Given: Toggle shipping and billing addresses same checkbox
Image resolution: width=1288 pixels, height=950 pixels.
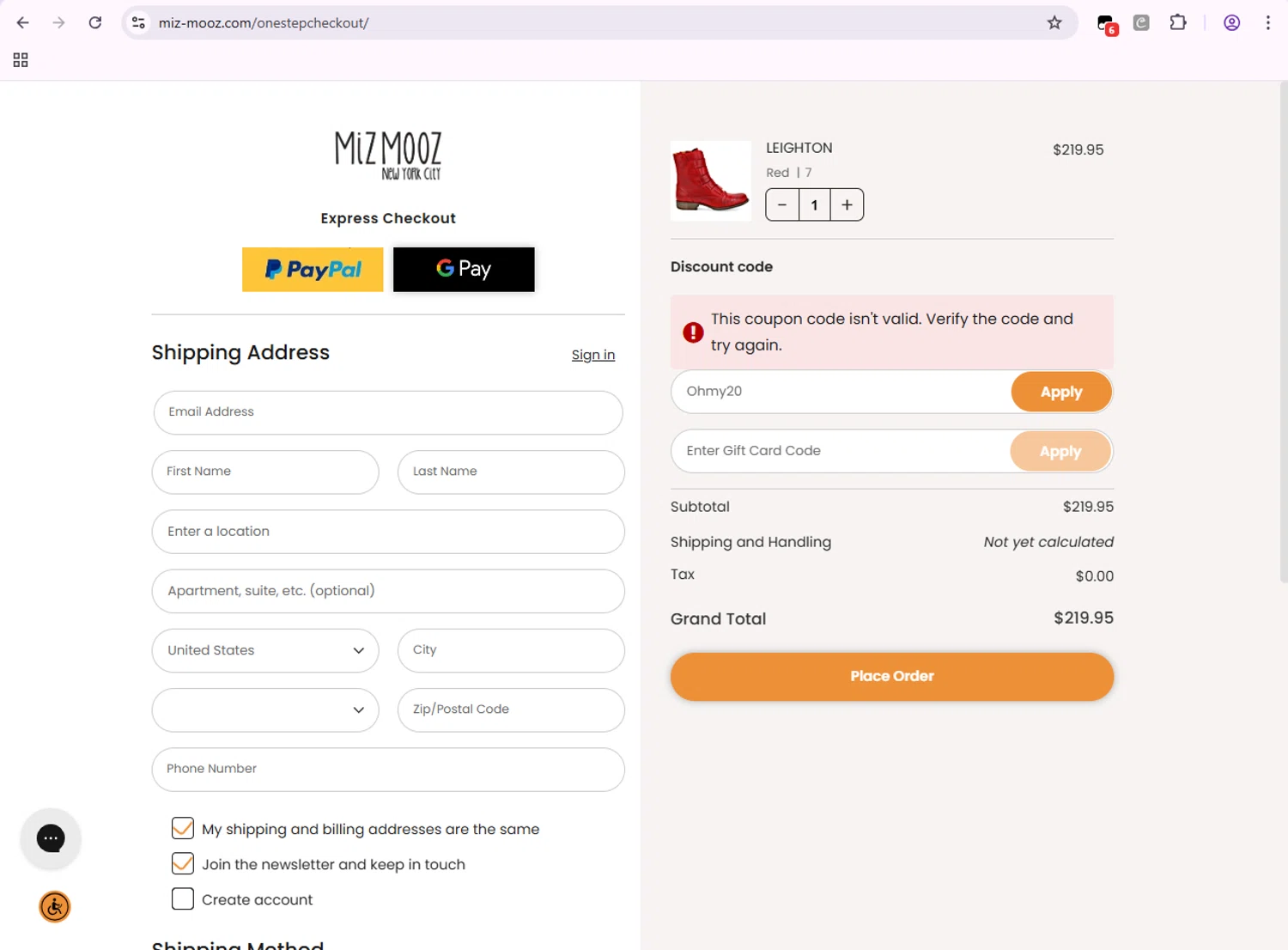Looking at the screenshot, I should [x=183, y=828].
